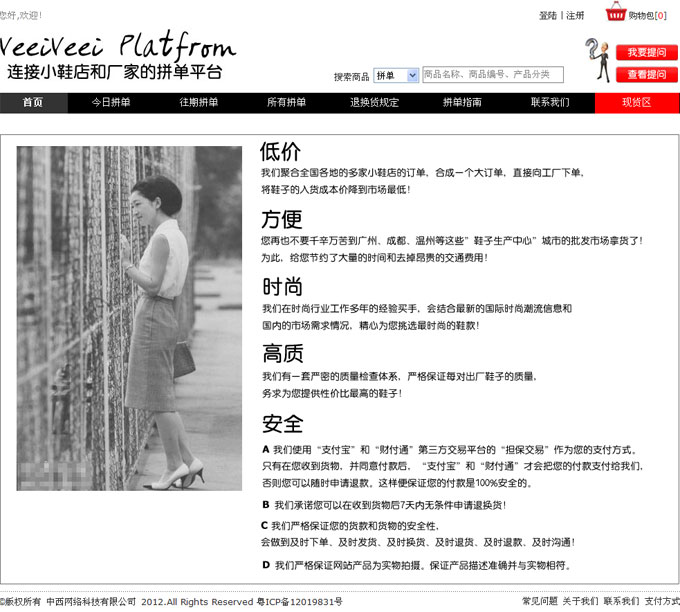
Task: Select the 往期拼单 navigation tab
Action: [199, 103]
